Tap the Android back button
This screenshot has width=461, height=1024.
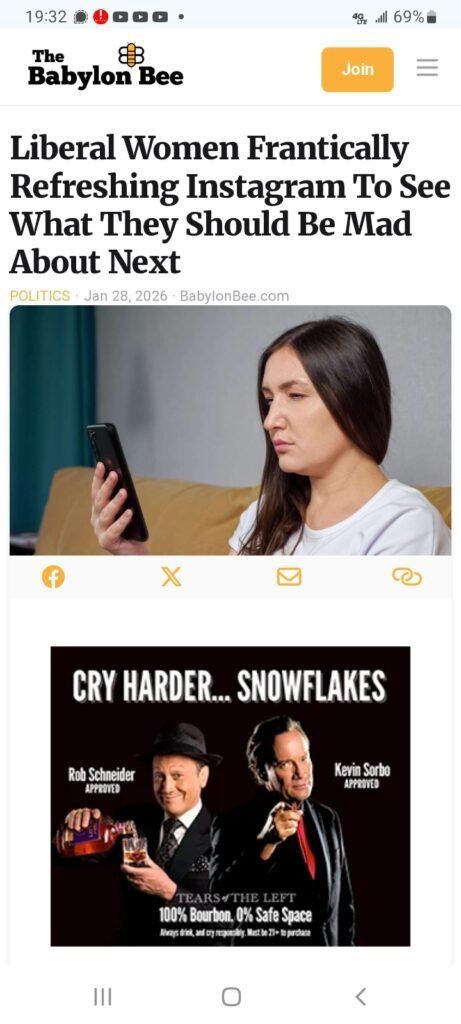(x=360, y=997)
